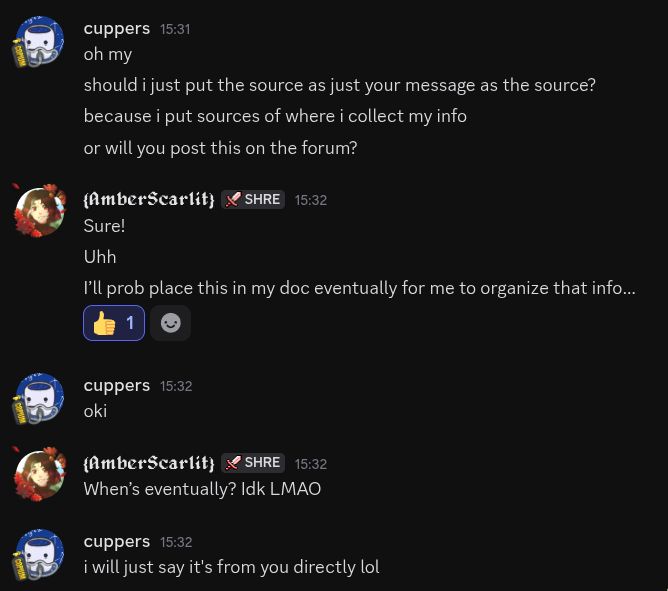Select the "or will you post this on the forum?" message
Image resolution: width=668 pixels, height=591 pixels.
[220, 148]
